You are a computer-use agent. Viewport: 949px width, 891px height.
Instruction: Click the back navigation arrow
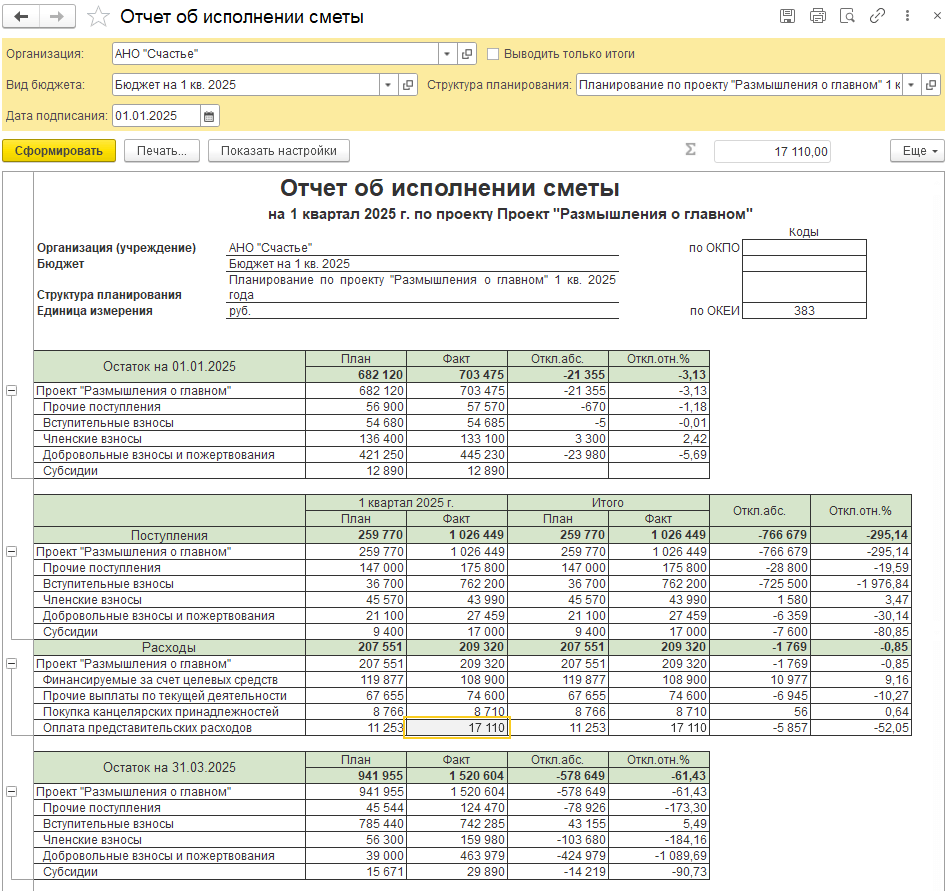tap(22, 17)
